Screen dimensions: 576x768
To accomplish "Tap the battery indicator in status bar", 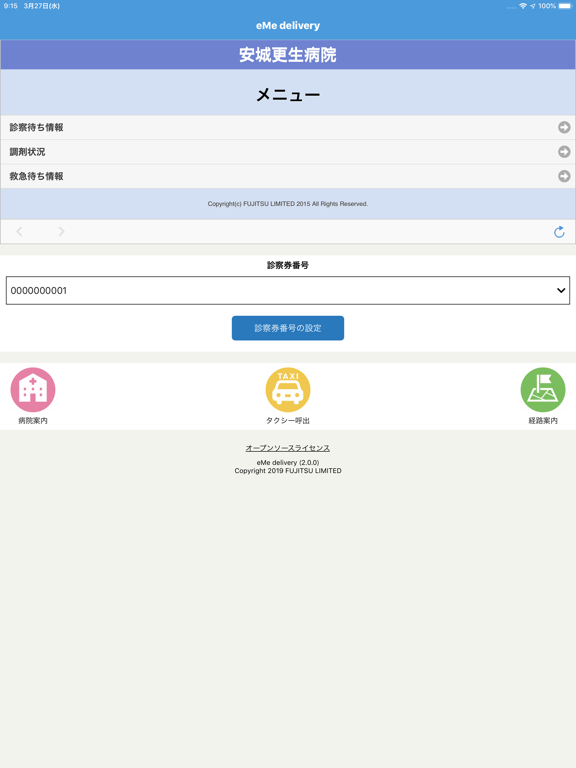I will pos(565,6).
